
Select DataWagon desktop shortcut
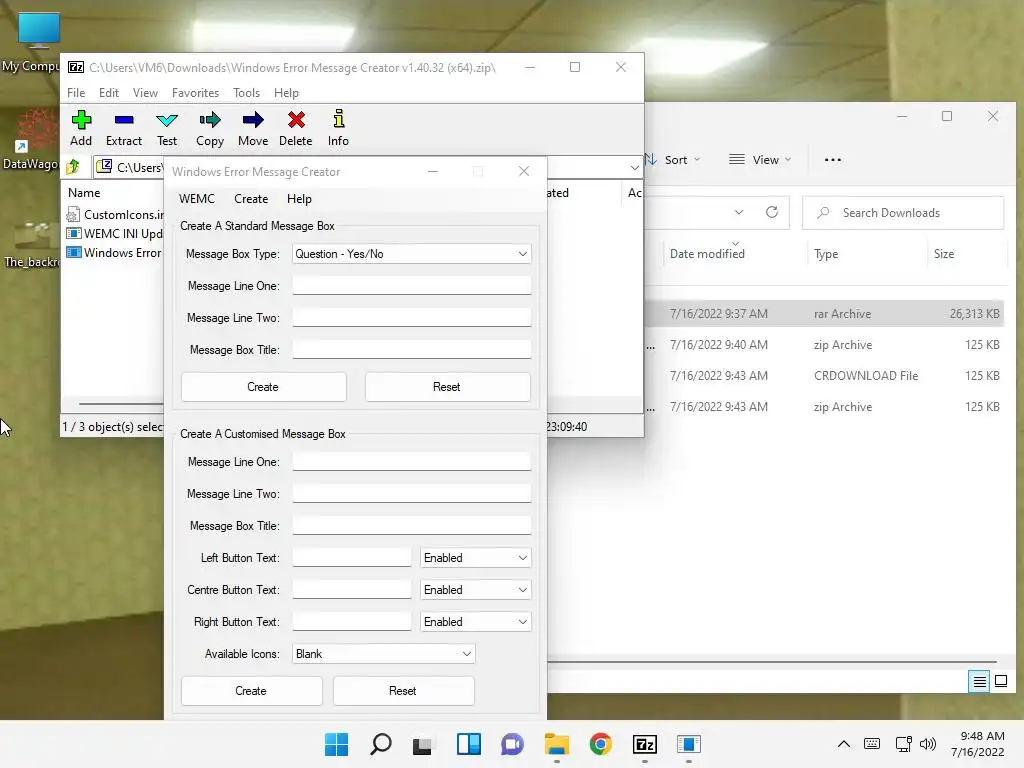click(31, 140)
